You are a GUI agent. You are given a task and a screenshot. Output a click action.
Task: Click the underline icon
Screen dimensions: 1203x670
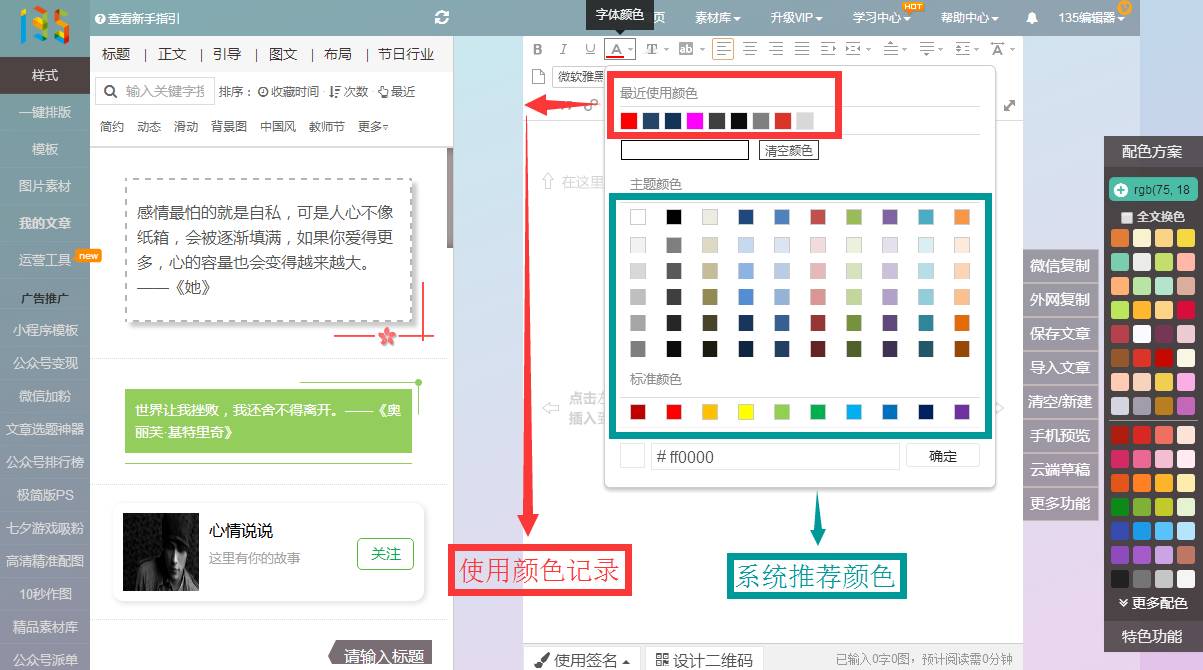590,49
